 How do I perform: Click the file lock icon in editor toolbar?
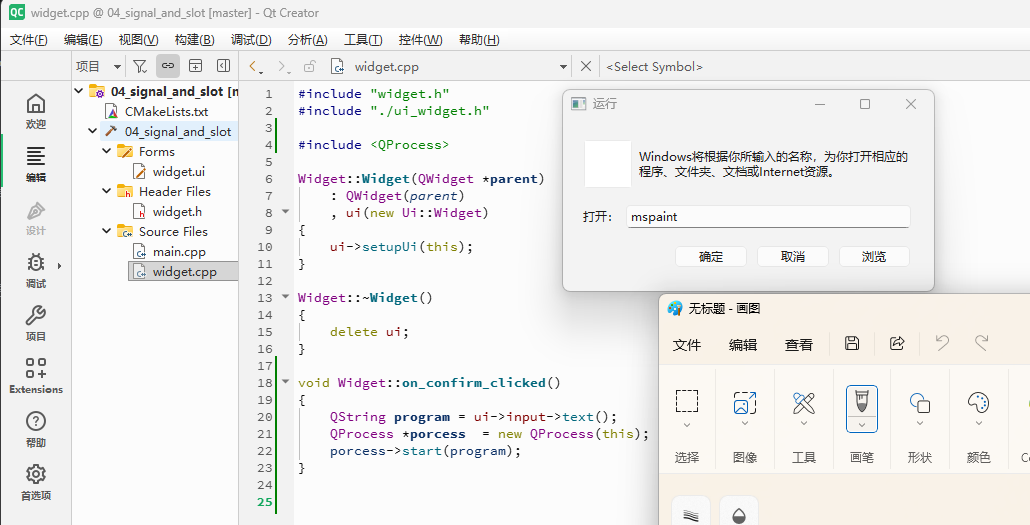coord(309,66)
